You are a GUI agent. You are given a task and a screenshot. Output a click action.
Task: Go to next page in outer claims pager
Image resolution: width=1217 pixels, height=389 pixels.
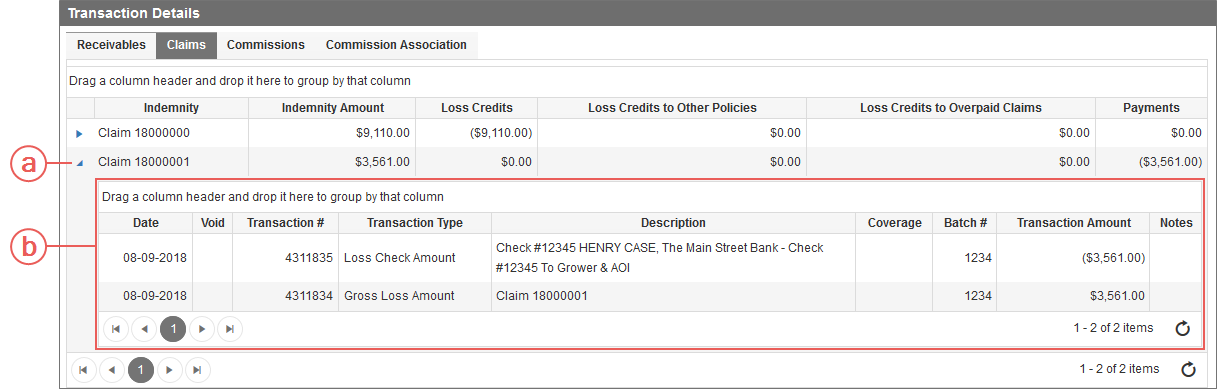pyautogui.click(x=170, y=370)
